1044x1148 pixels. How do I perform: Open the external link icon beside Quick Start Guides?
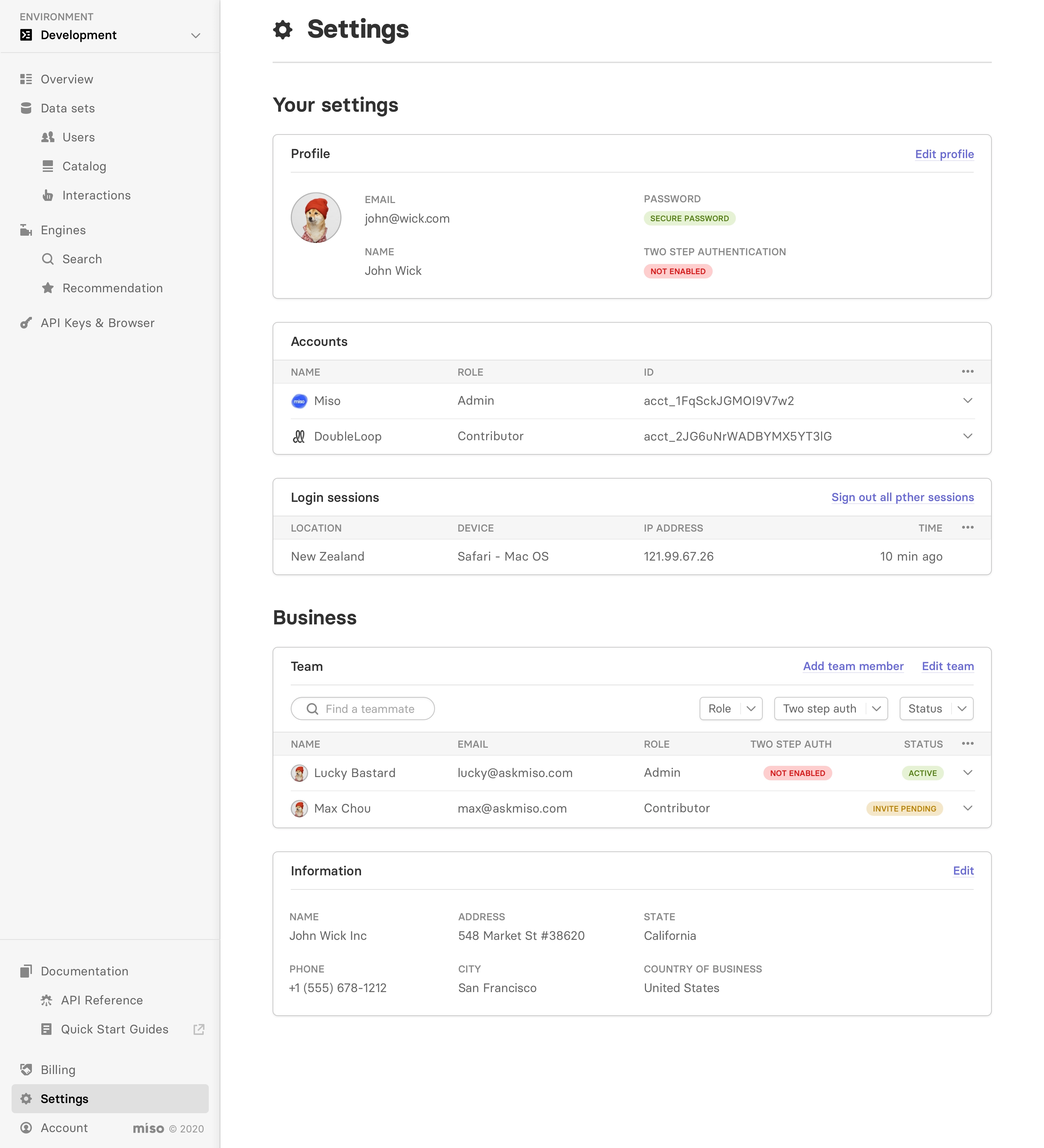[199, 1029]
